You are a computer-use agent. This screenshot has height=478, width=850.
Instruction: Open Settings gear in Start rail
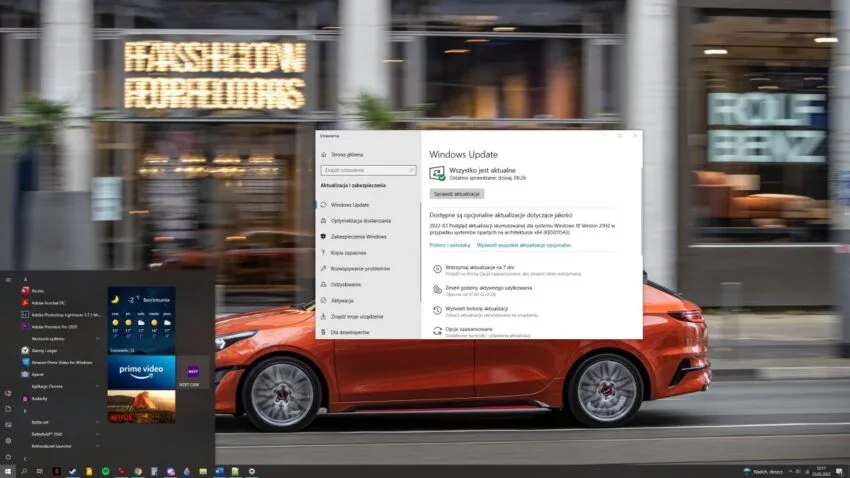click(8, 441)
